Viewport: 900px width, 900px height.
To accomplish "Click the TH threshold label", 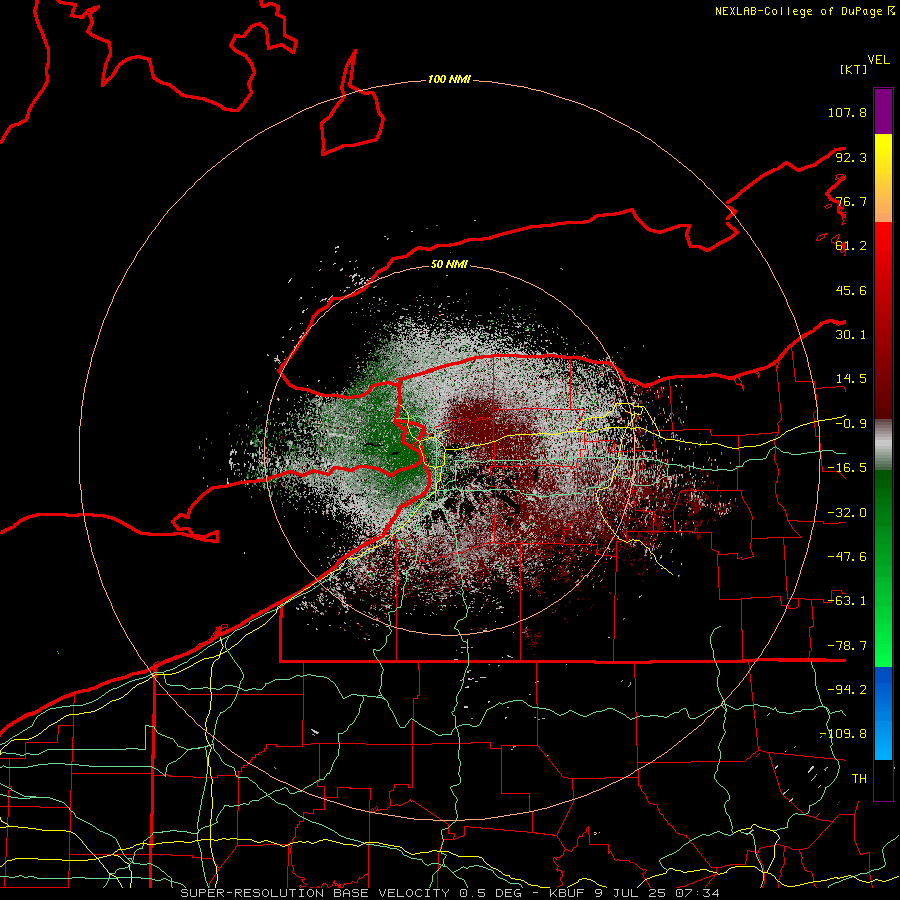I will [x=859, y=778].
